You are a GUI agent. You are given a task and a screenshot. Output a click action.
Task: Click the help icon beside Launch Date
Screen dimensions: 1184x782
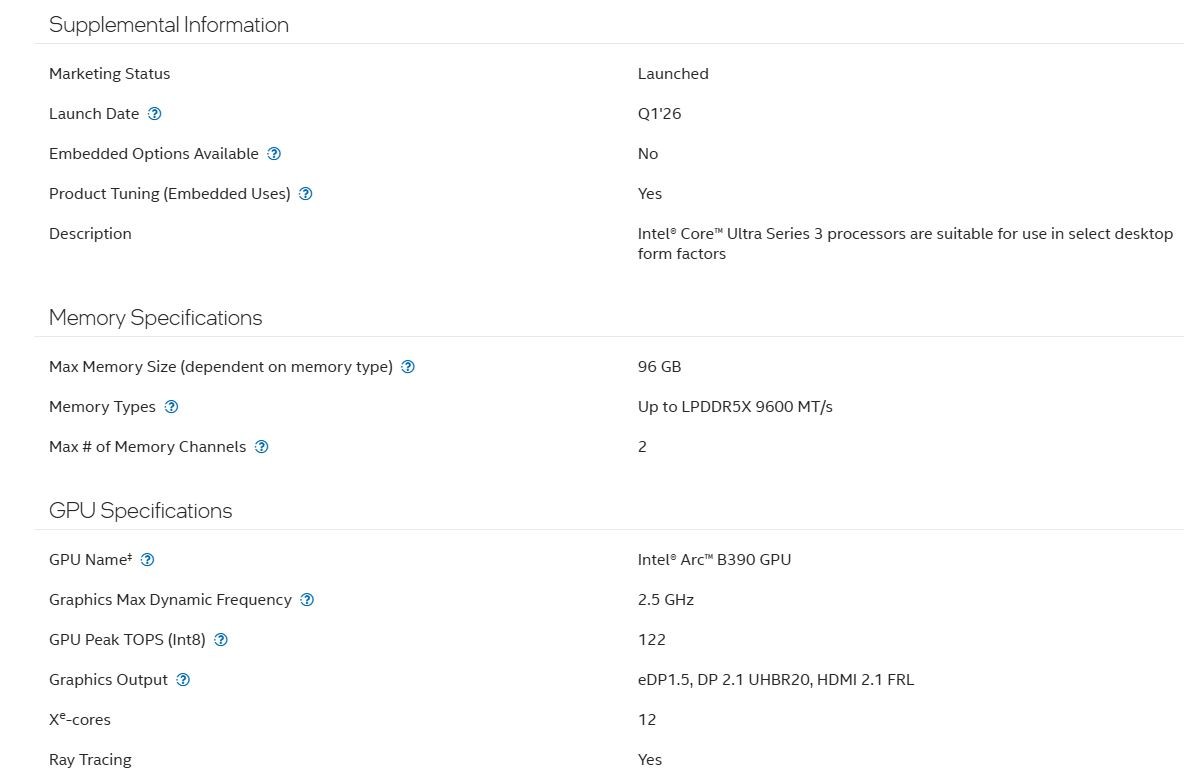click(155, 114)
